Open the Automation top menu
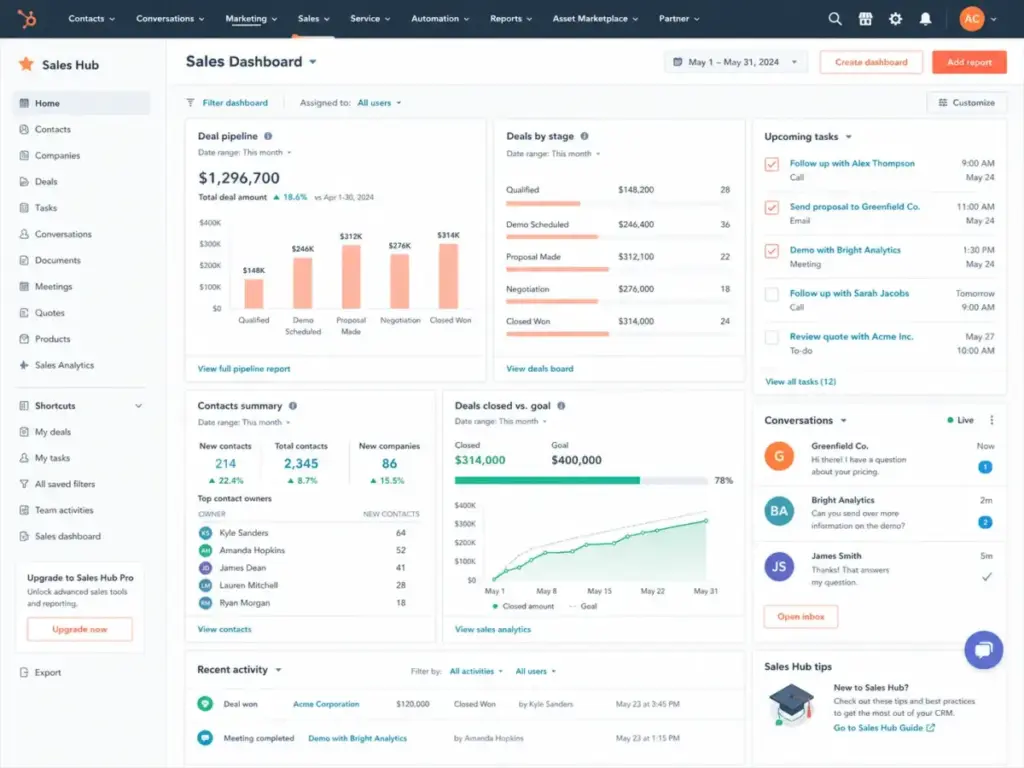 440,18
